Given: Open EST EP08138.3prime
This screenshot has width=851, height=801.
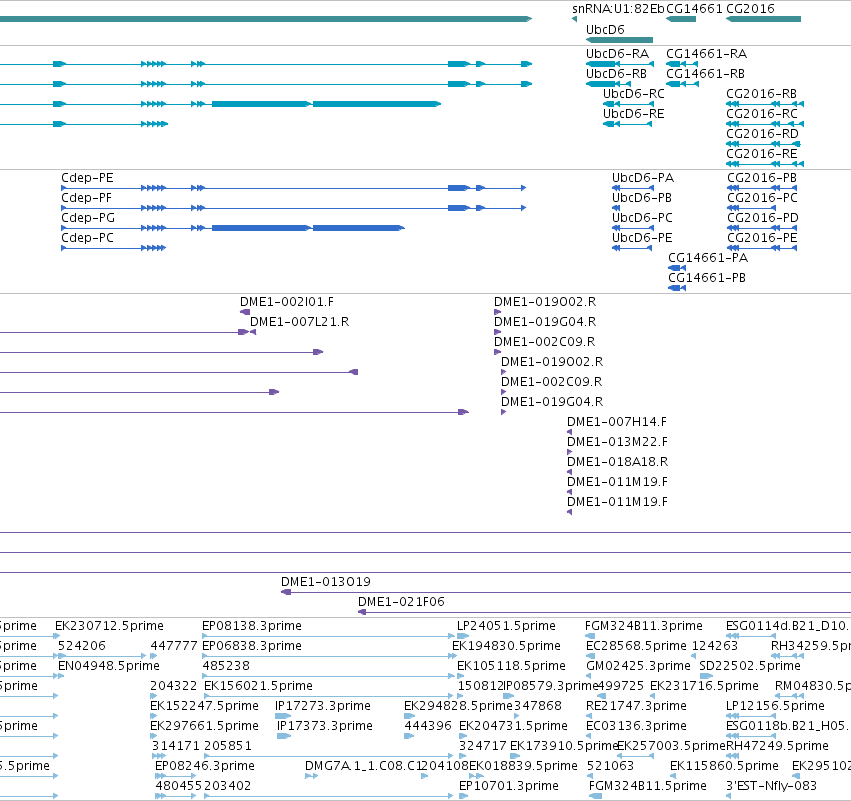Looking at the screenshot, I should tap(252, 626).
